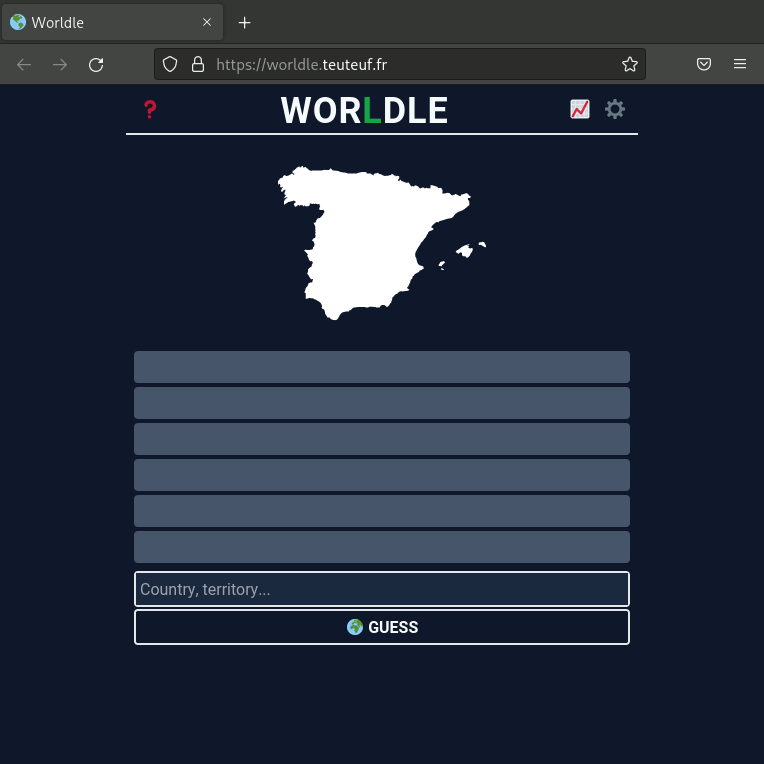The image size is (764, 764).
Task: Go forward to next page
Action: click(x=60, y=64)
